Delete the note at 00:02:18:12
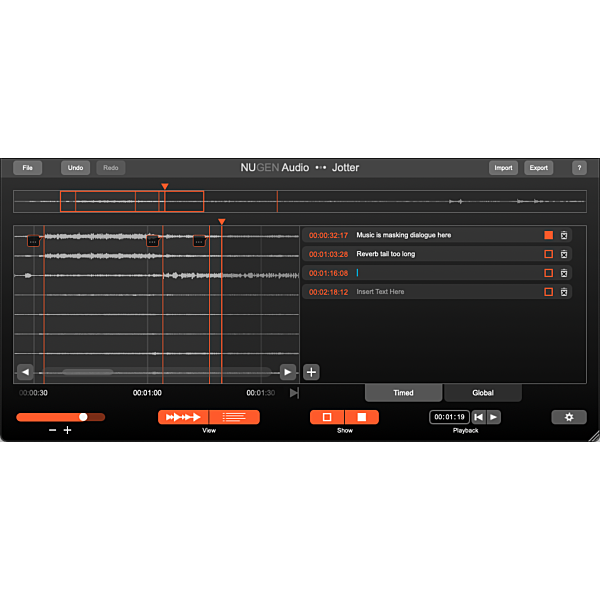600x600 pixels. pyautogui.click(x=564, y=292)
